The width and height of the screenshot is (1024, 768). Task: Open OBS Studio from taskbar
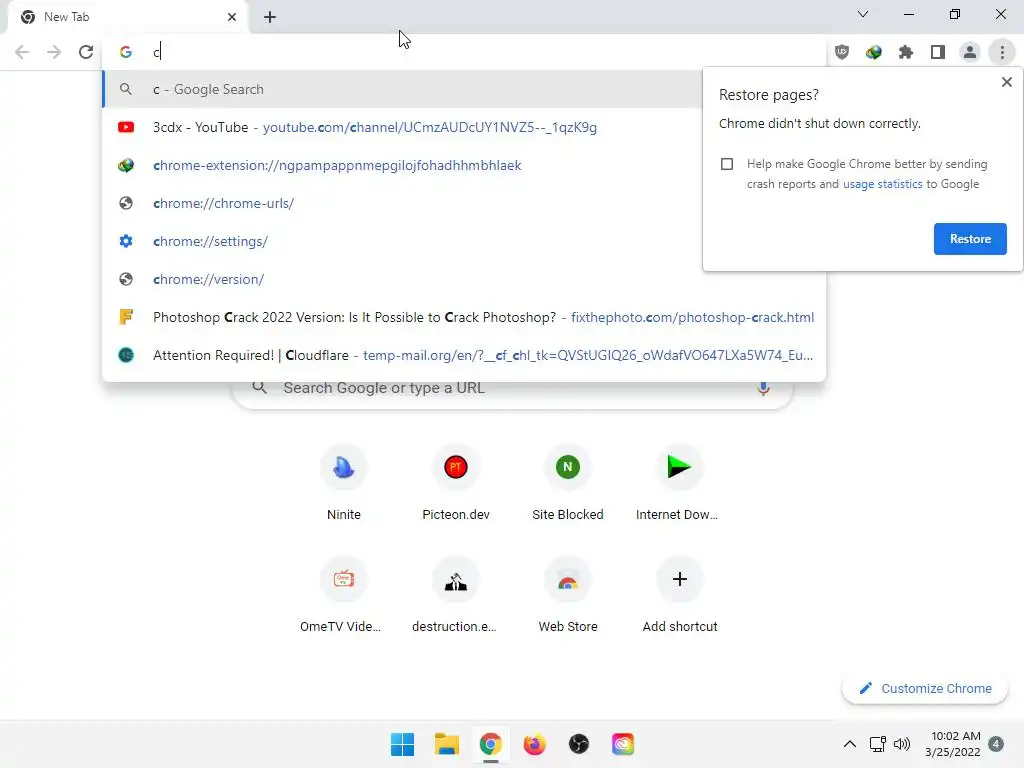tap(579, 744)
